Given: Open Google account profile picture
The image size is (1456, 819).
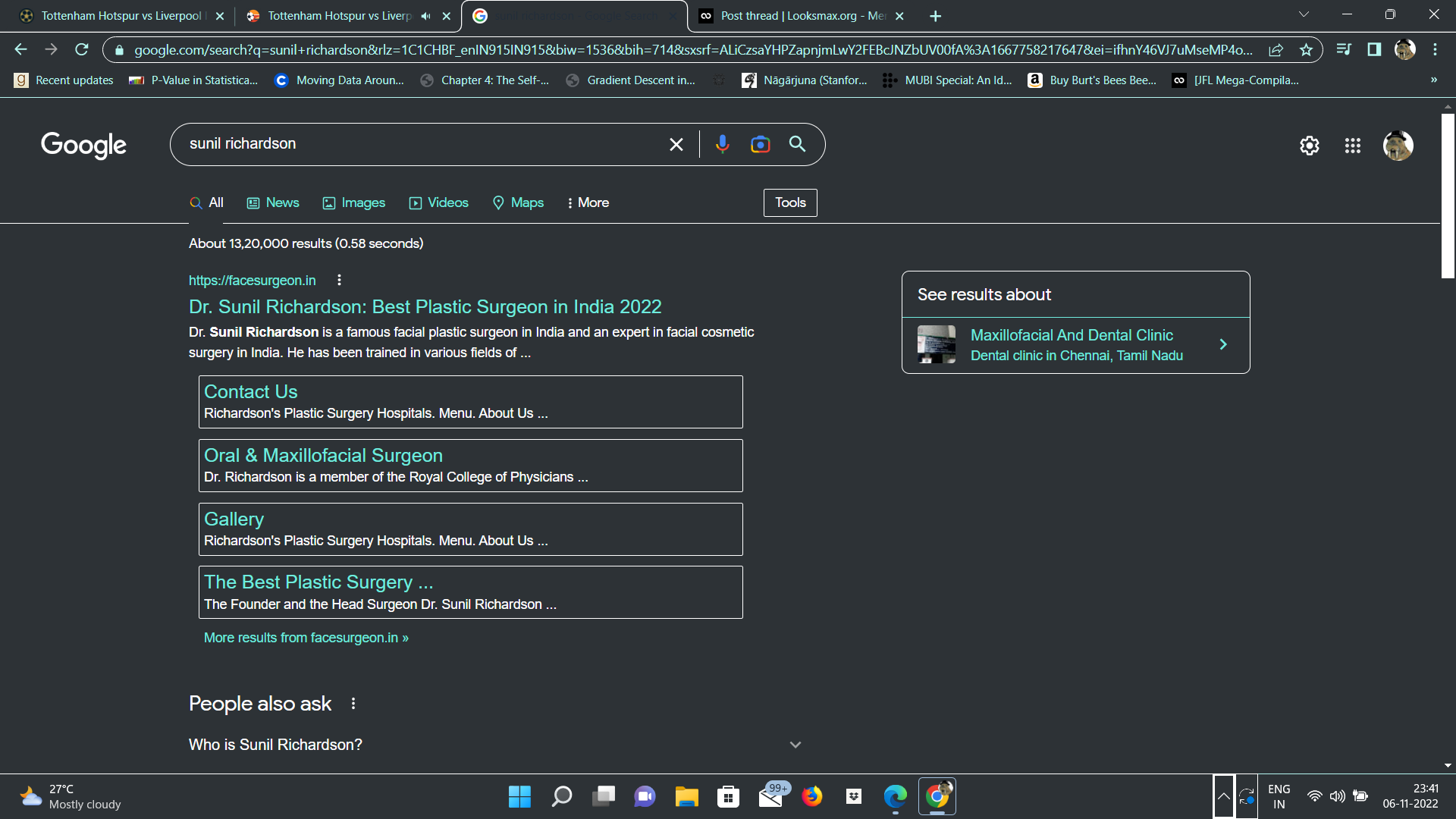Looking at the screenshot, I should (x=1398, y=146).
